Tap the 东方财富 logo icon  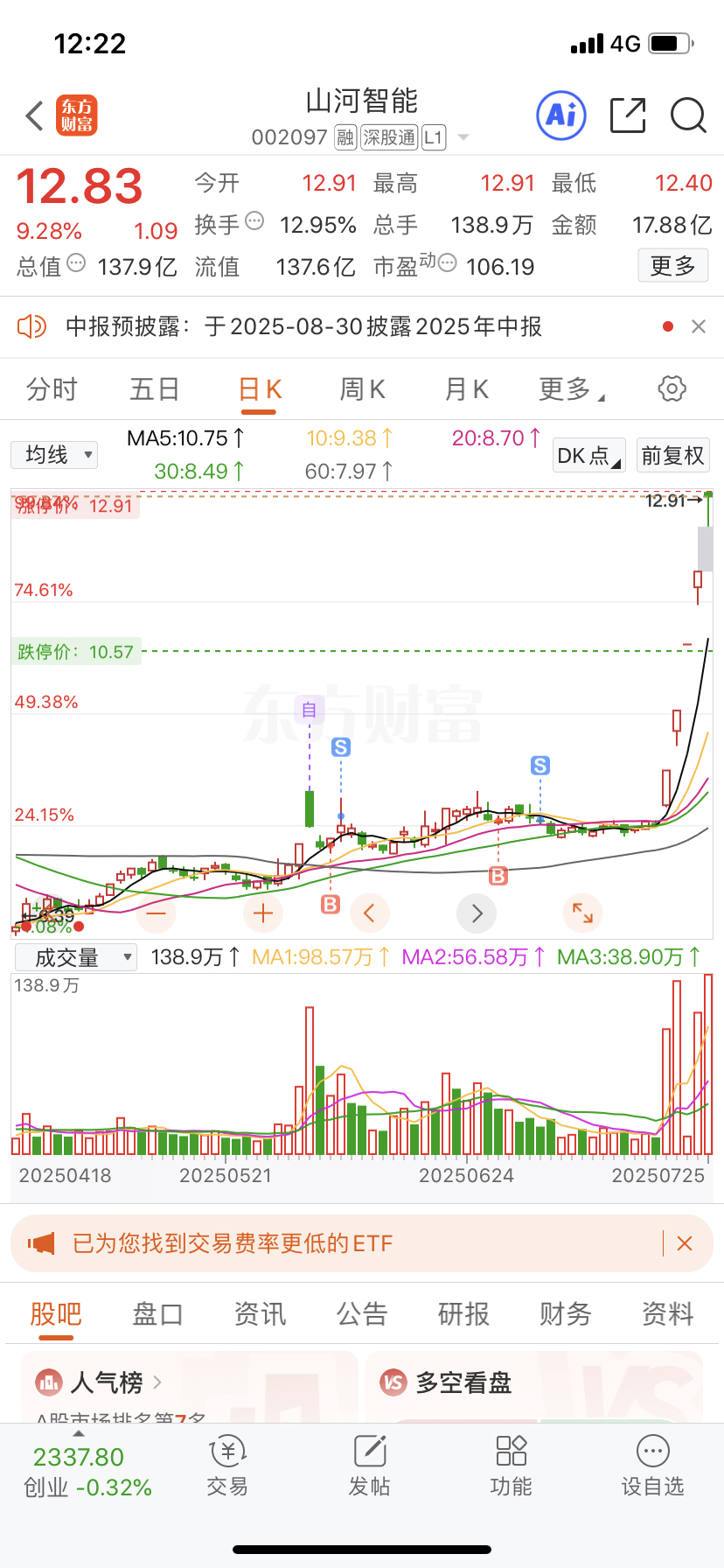77,115
